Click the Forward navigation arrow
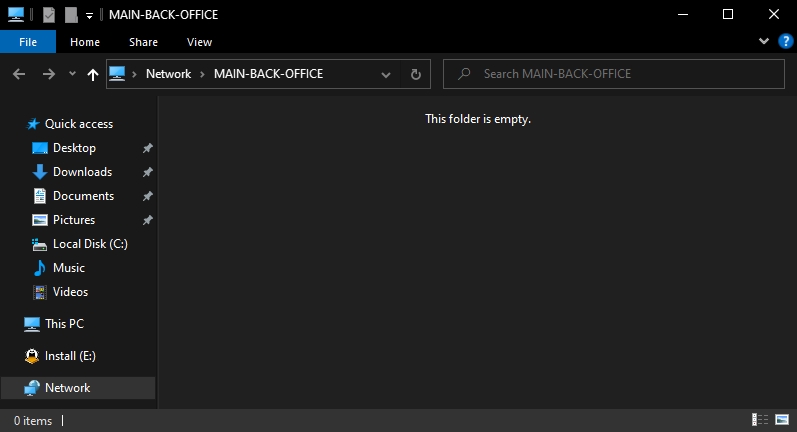The height and width of the screenshot is (432, 797). [x=48, y=74]
